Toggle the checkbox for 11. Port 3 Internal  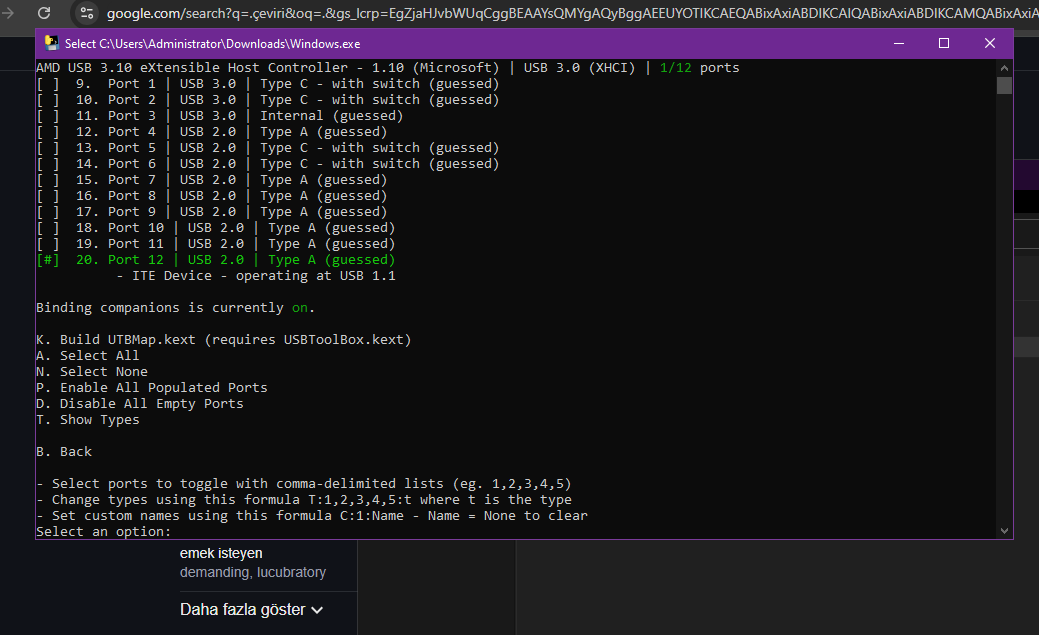click(x=48, y=116)
